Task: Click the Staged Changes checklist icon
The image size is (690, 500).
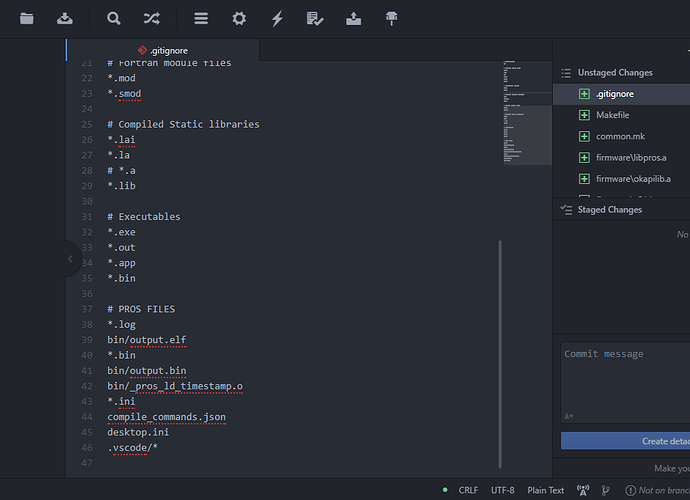Action: pos(566,210)
